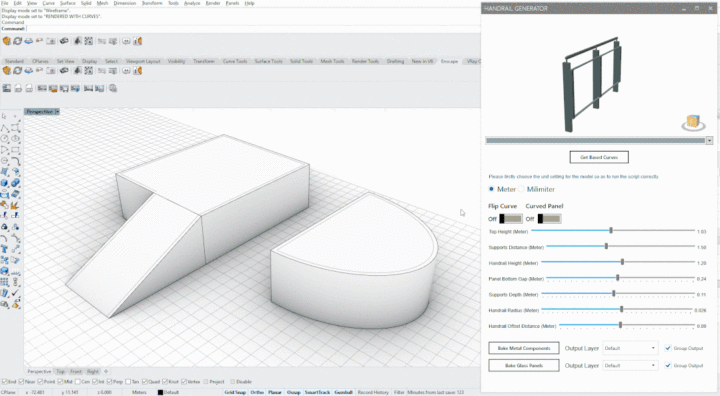Screen dimensions: 720x396
Task: Select the single Point tool
Action: pos(16,117)
